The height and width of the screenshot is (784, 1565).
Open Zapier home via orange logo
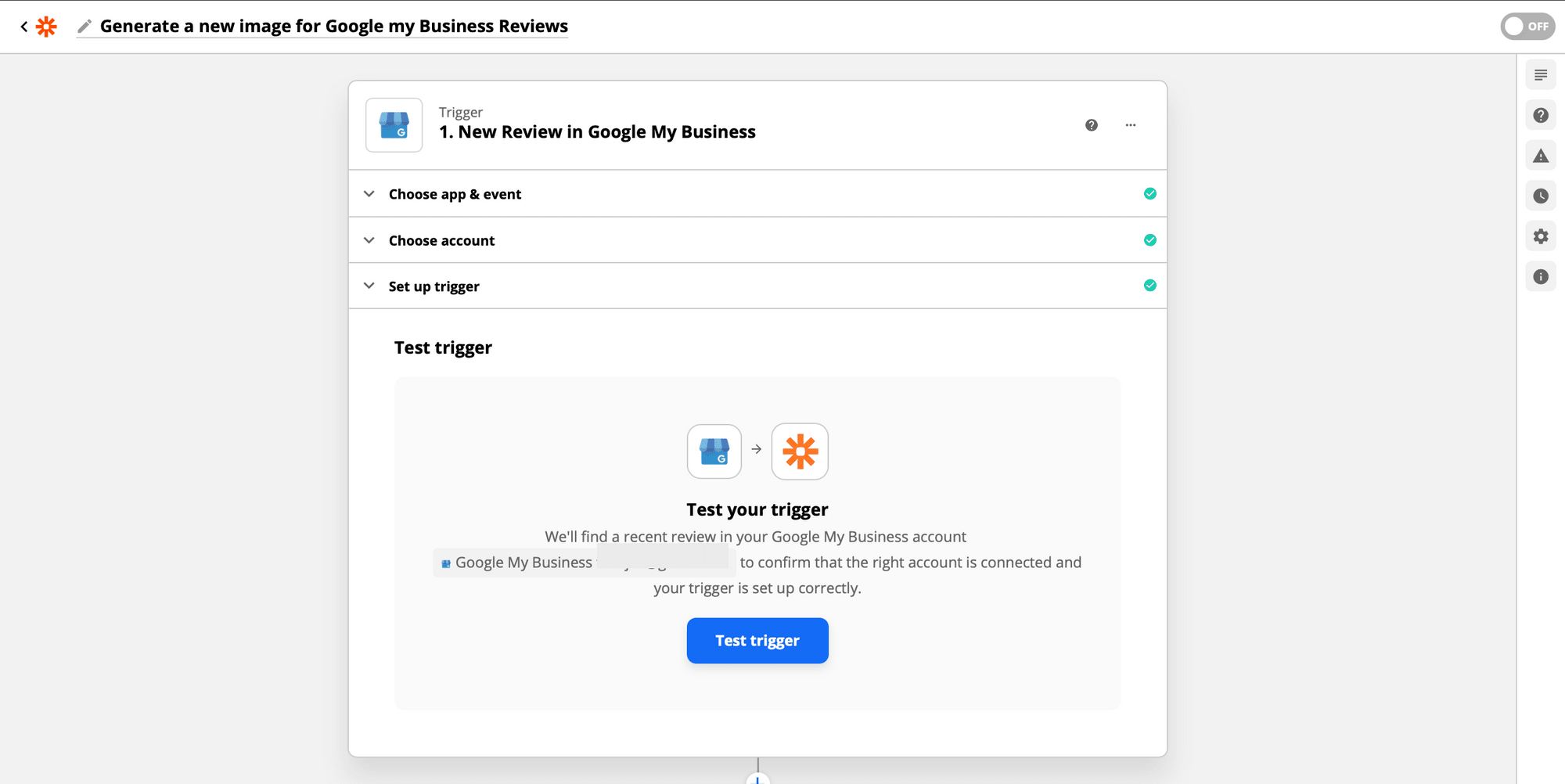pyautogui.click(x=47, y=27)
